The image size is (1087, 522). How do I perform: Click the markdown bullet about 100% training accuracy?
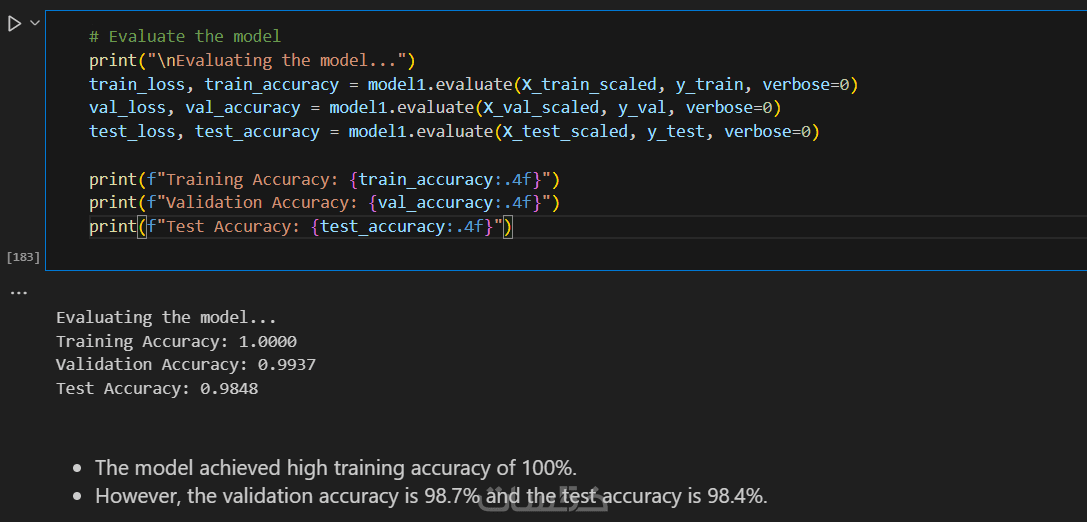click(336, 467)
